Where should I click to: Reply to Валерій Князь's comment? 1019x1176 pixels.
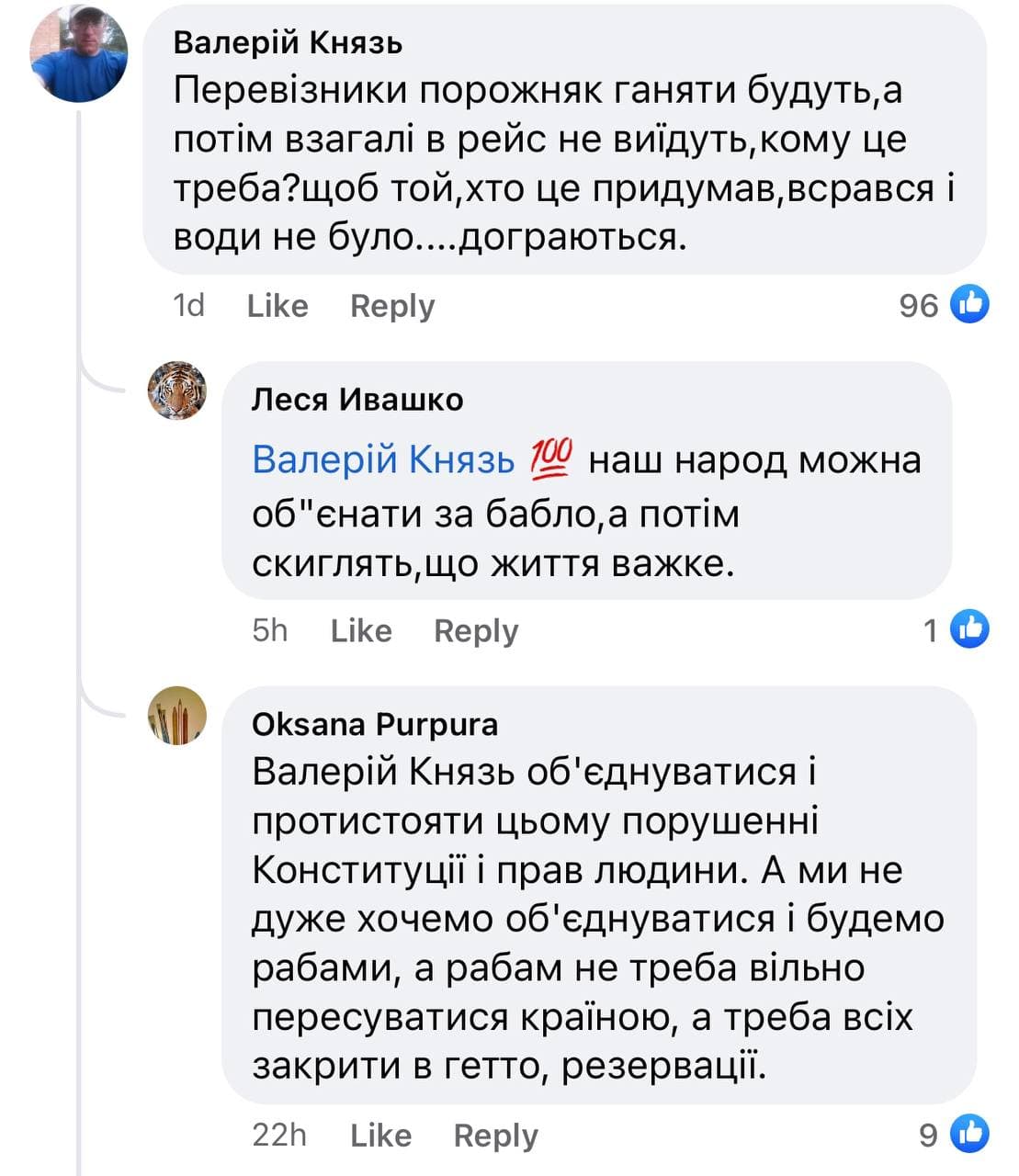[392, 306]
